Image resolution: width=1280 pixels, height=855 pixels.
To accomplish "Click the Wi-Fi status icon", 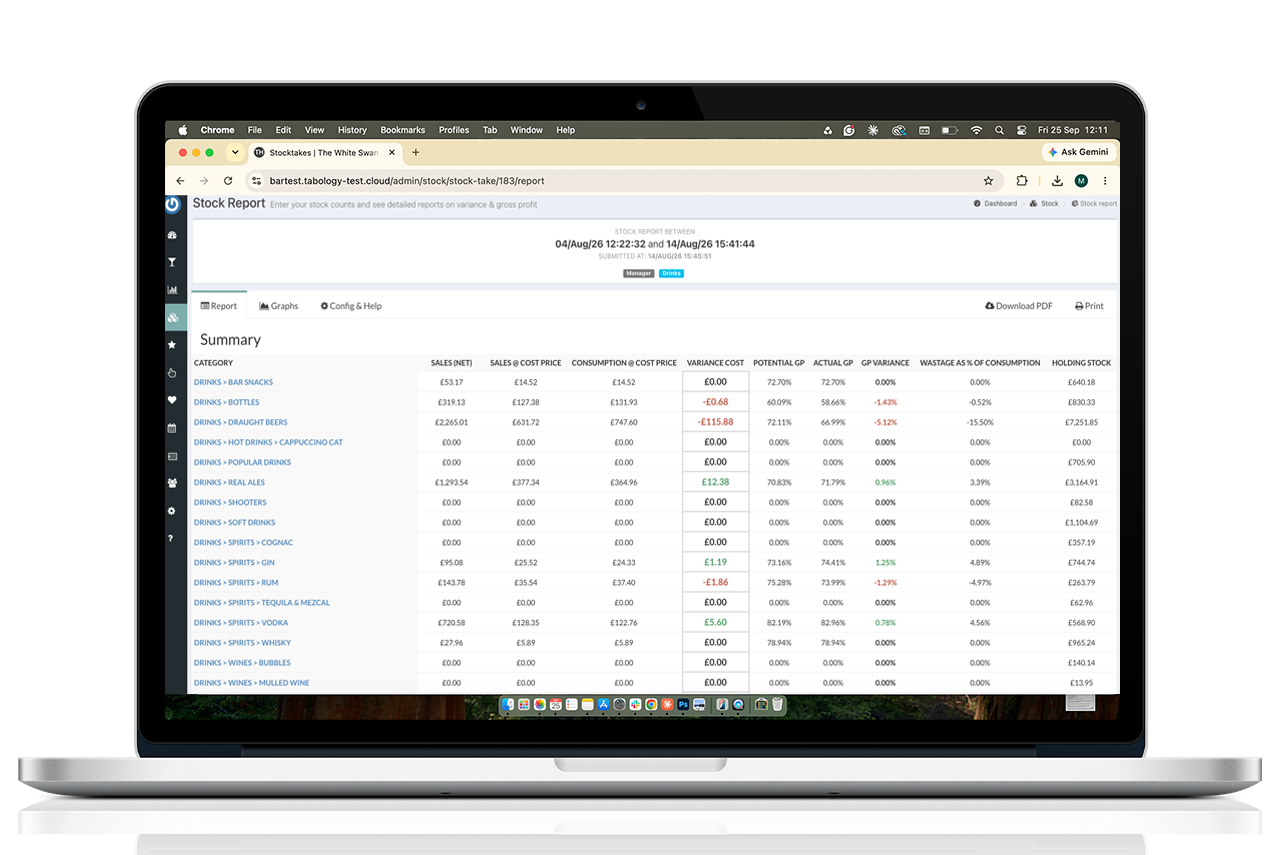I will 976,130.
